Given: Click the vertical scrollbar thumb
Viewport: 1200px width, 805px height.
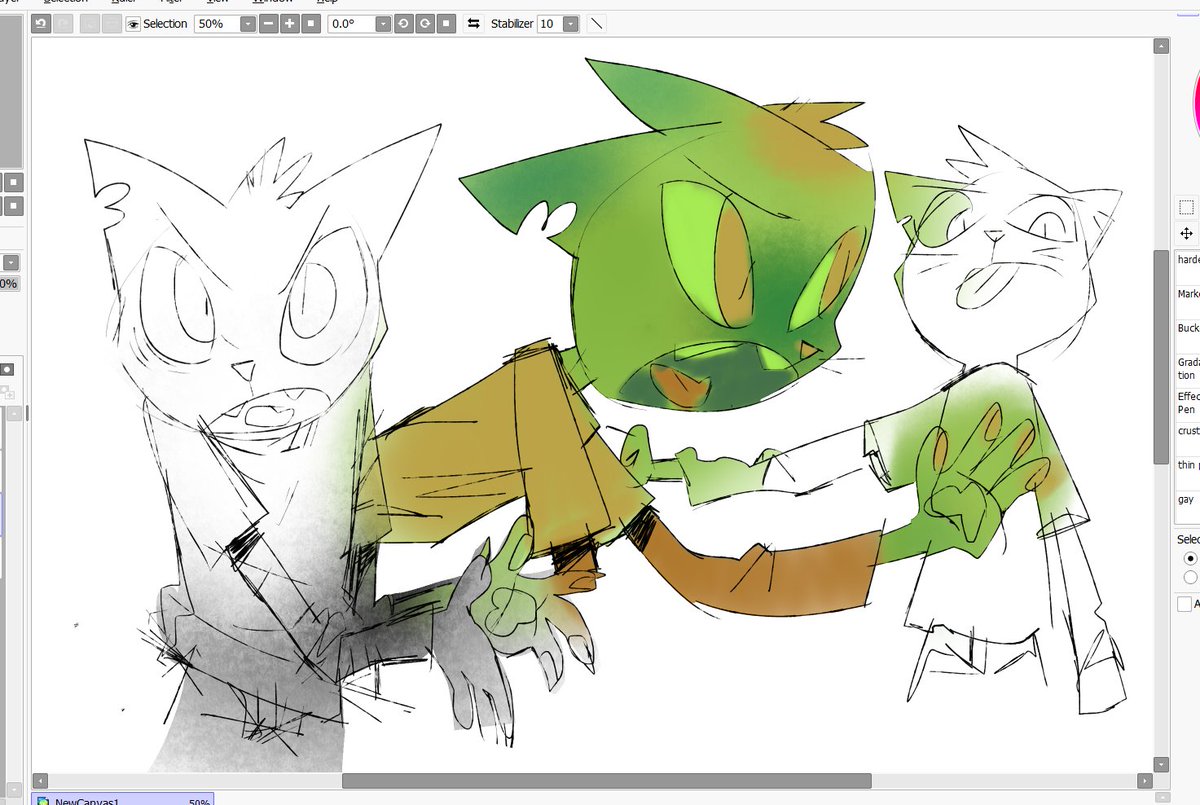Looking at the screenshot, I should [x=1161, y=356].
